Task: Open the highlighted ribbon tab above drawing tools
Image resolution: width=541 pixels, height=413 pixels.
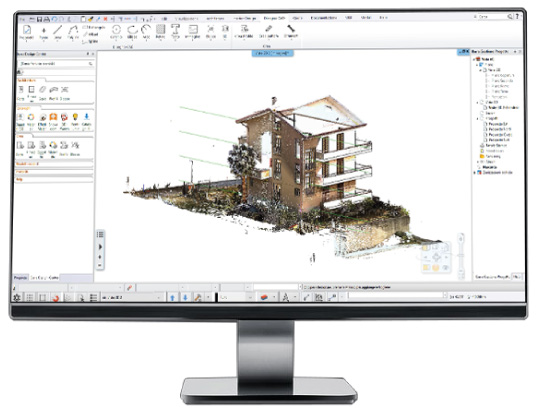Action: pyautogui.click(x=275, y=18)
